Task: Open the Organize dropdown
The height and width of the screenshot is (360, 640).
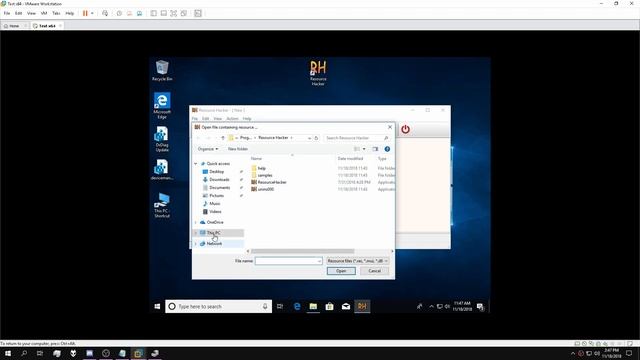Action: click(208, 149)
